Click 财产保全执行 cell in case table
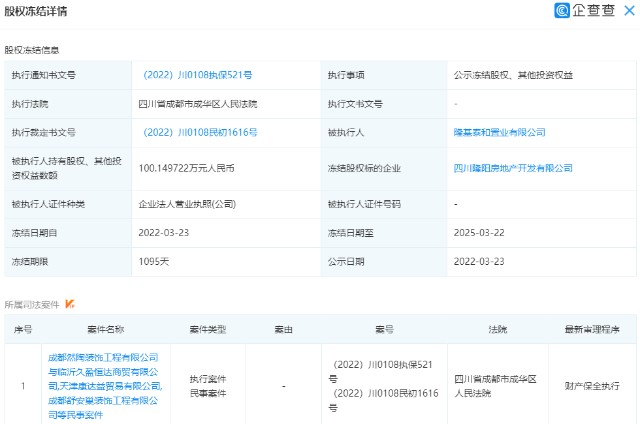640x424 pixels. click(592, 386)
